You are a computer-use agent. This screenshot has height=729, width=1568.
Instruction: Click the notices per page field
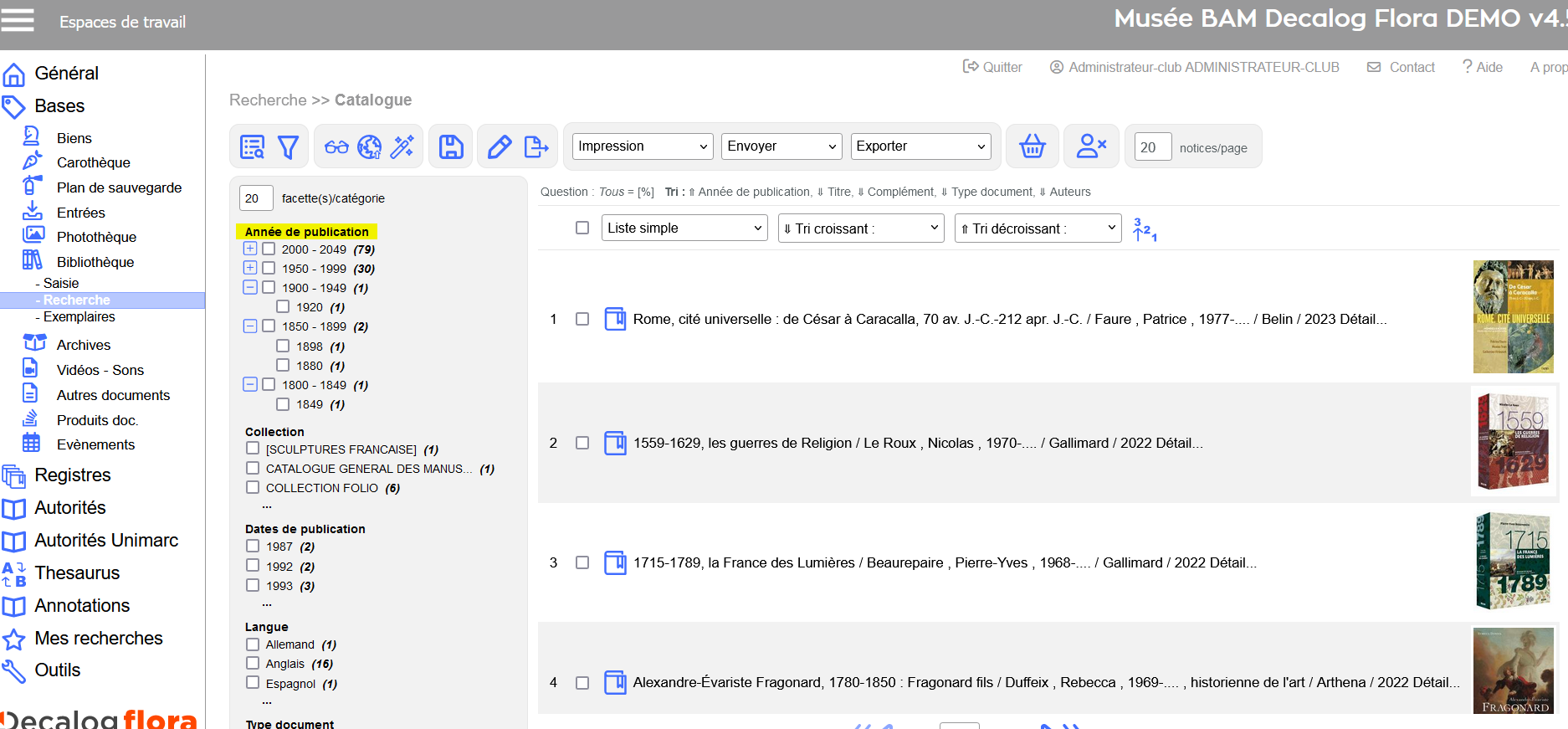click(x=1152, y=147)
